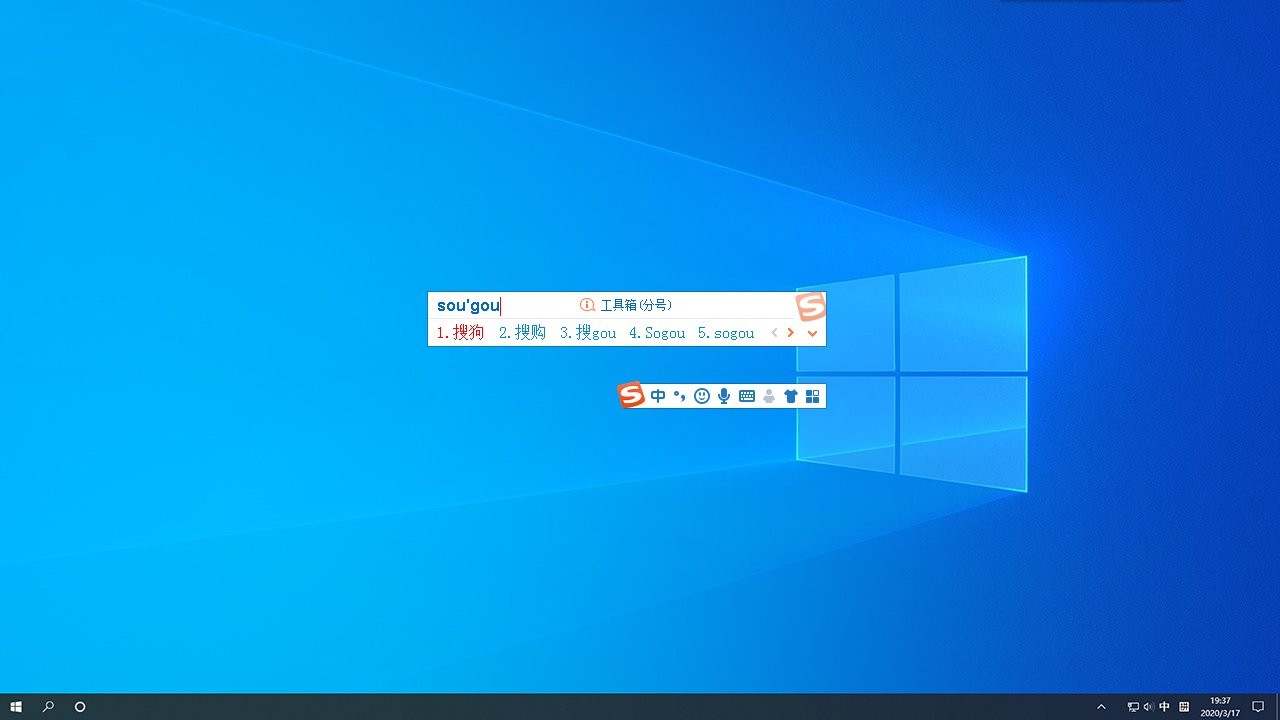
Task: Go to next candidate page with right arrow
Action: click(x=790, y=333)
